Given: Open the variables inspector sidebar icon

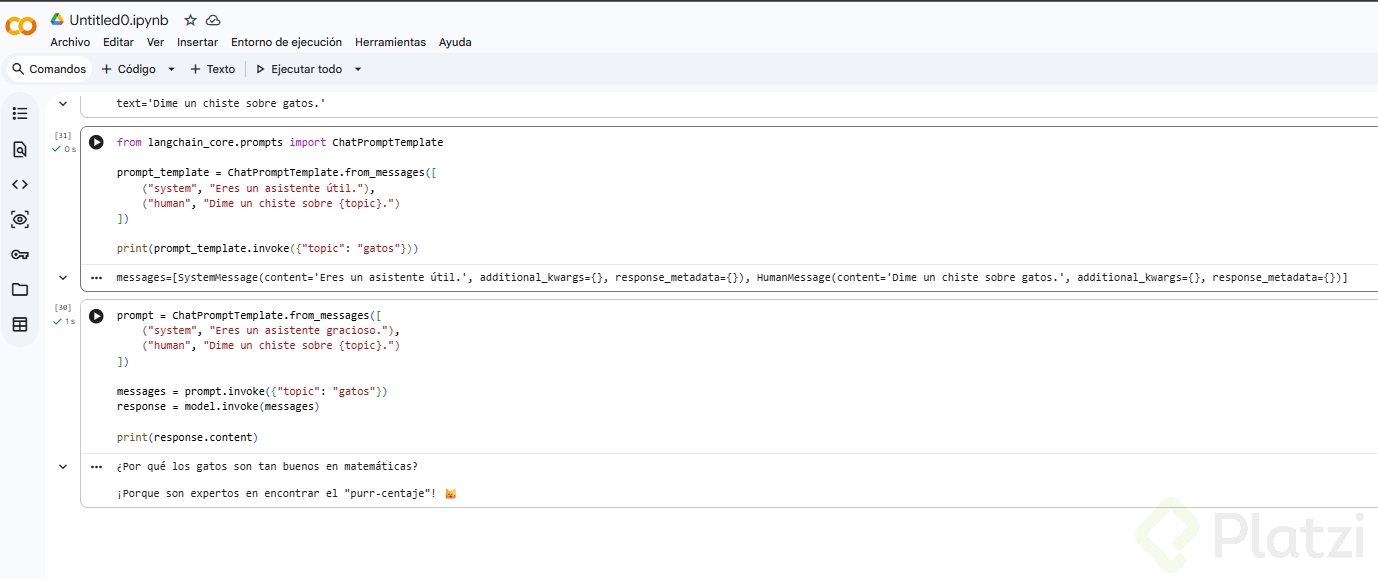Looking at the screenshot, I should [20, 219].
